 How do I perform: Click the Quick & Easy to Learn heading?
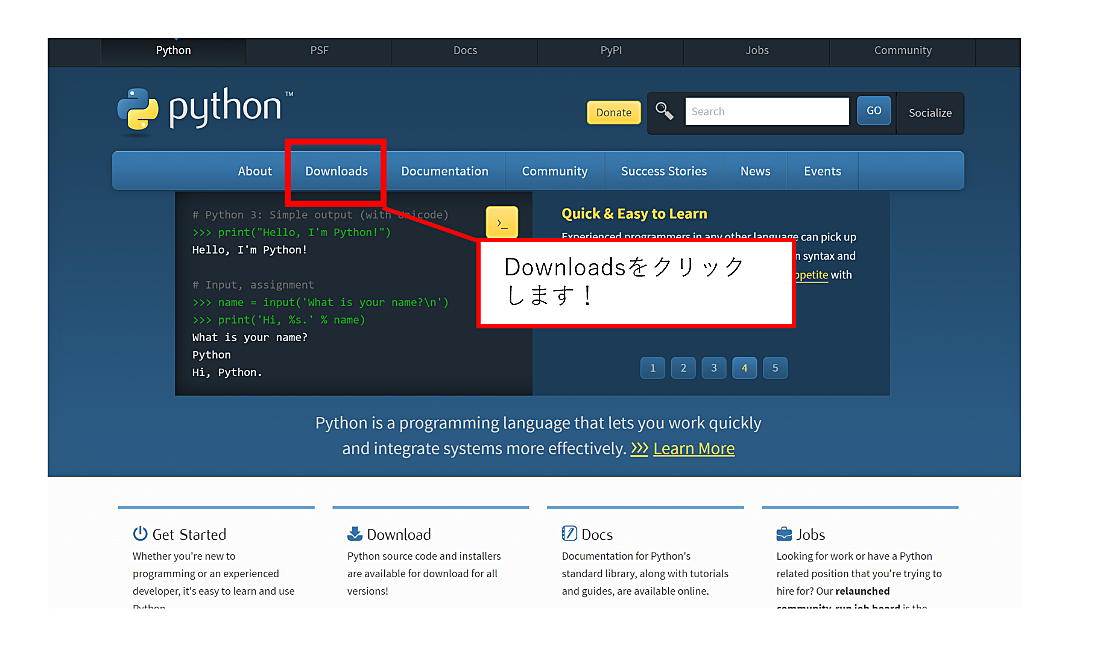click(x=634, y=214)
